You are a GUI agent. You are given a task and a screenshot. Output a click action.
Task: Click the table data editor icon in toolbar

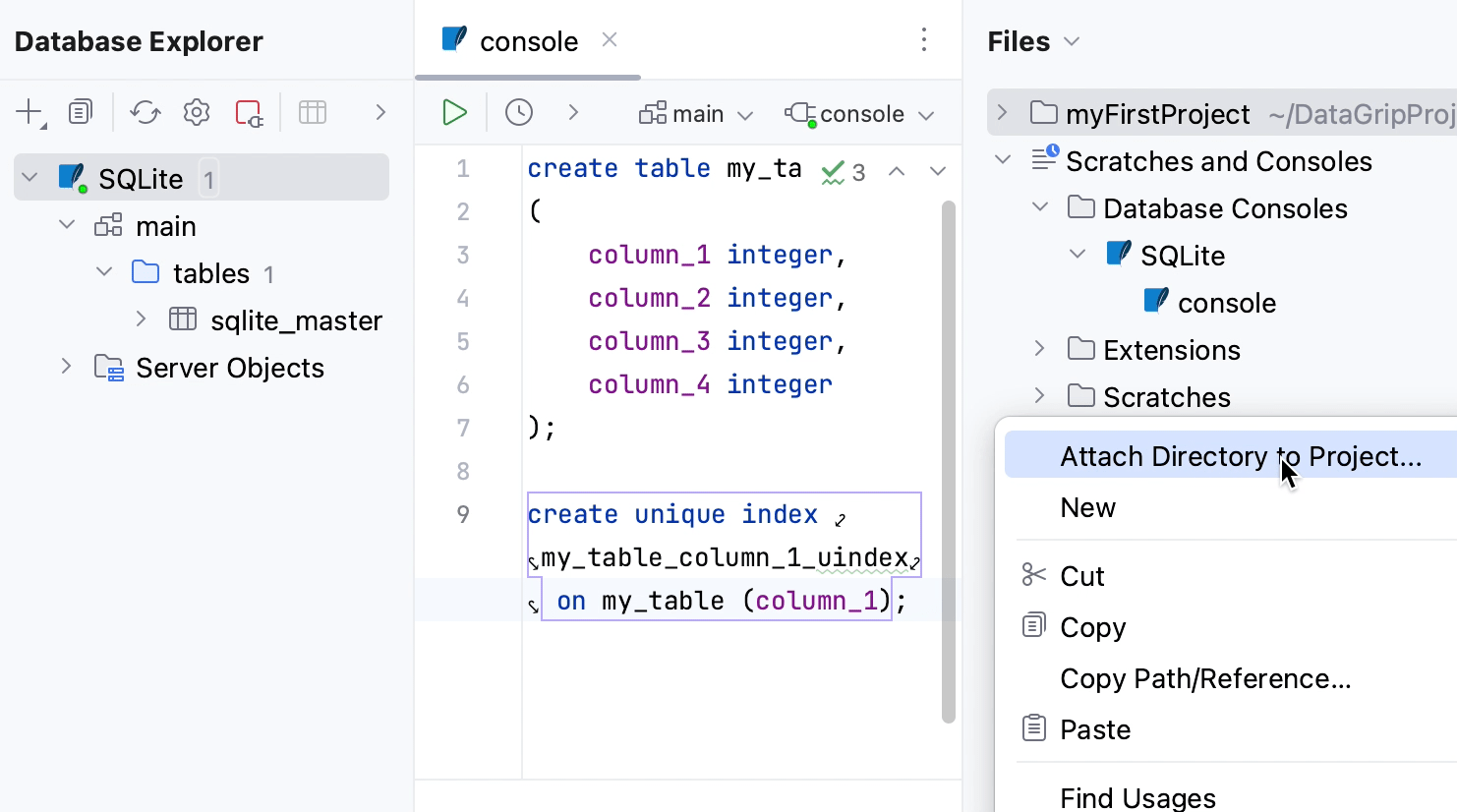coord(313,112)
